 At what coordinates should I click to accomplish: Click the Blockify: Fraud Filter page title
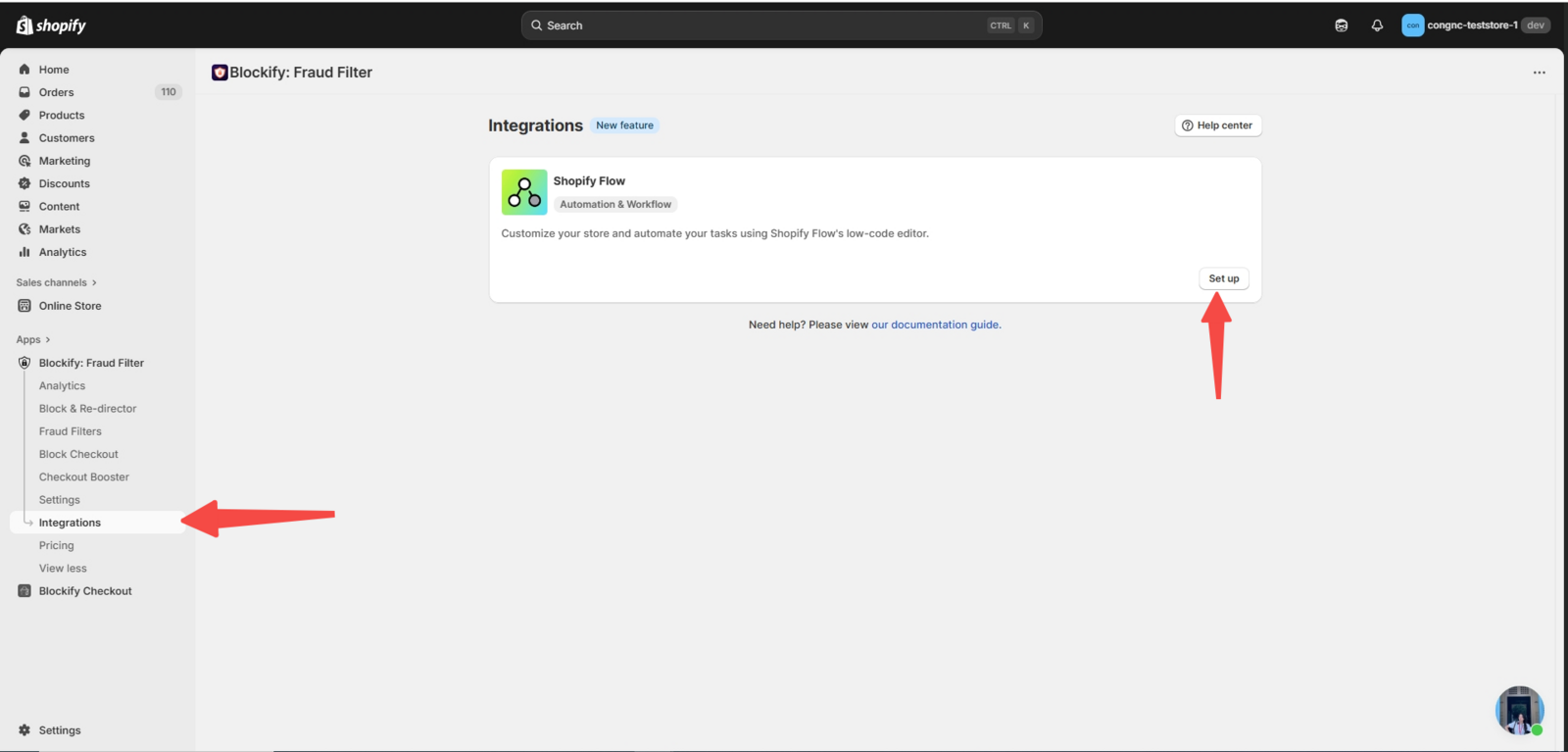(301, 73)
